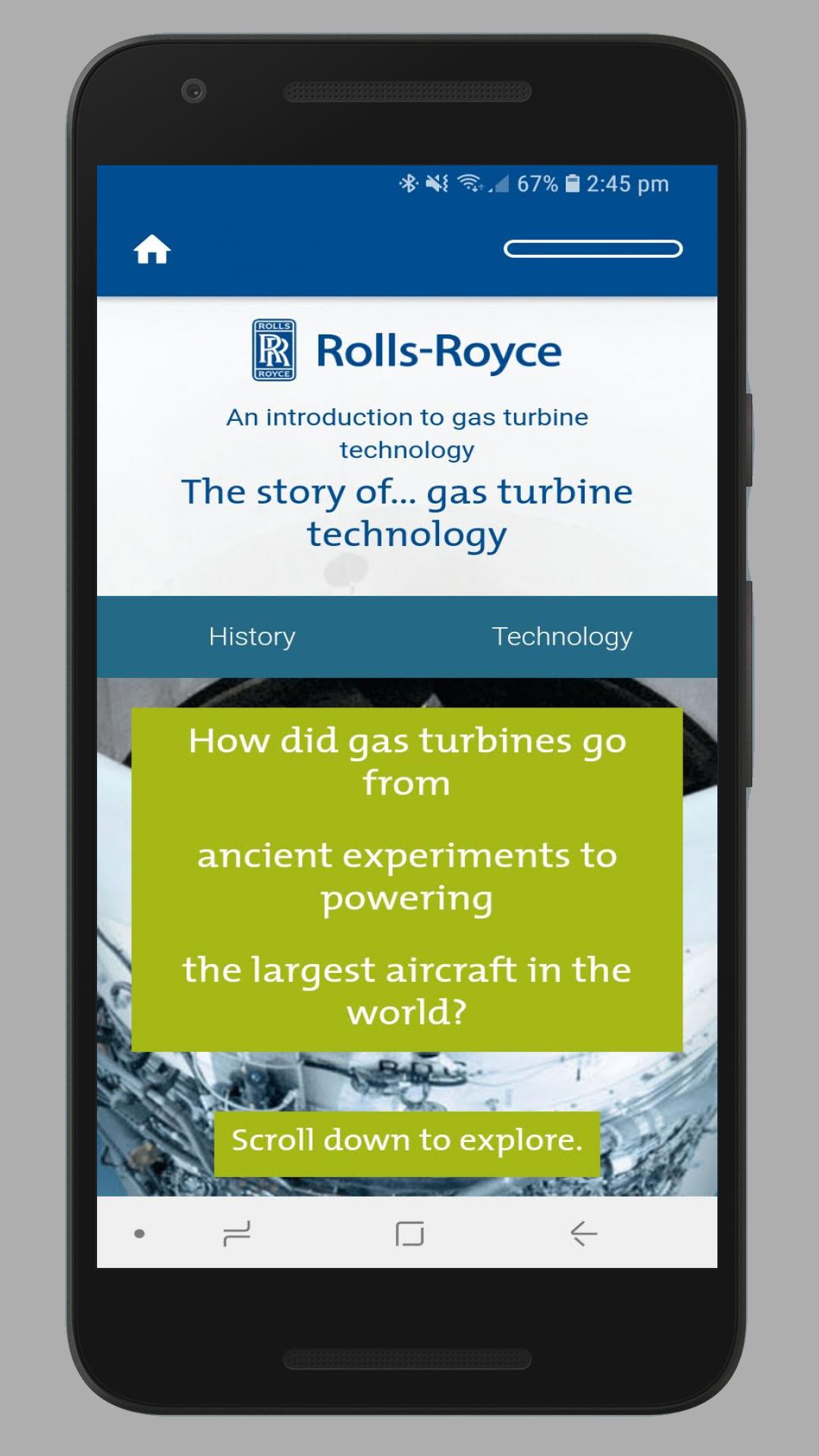Click the 'How did gas turbines go from' text
The width and height of the screenshot is (819, 1456).
coord(407,761)
